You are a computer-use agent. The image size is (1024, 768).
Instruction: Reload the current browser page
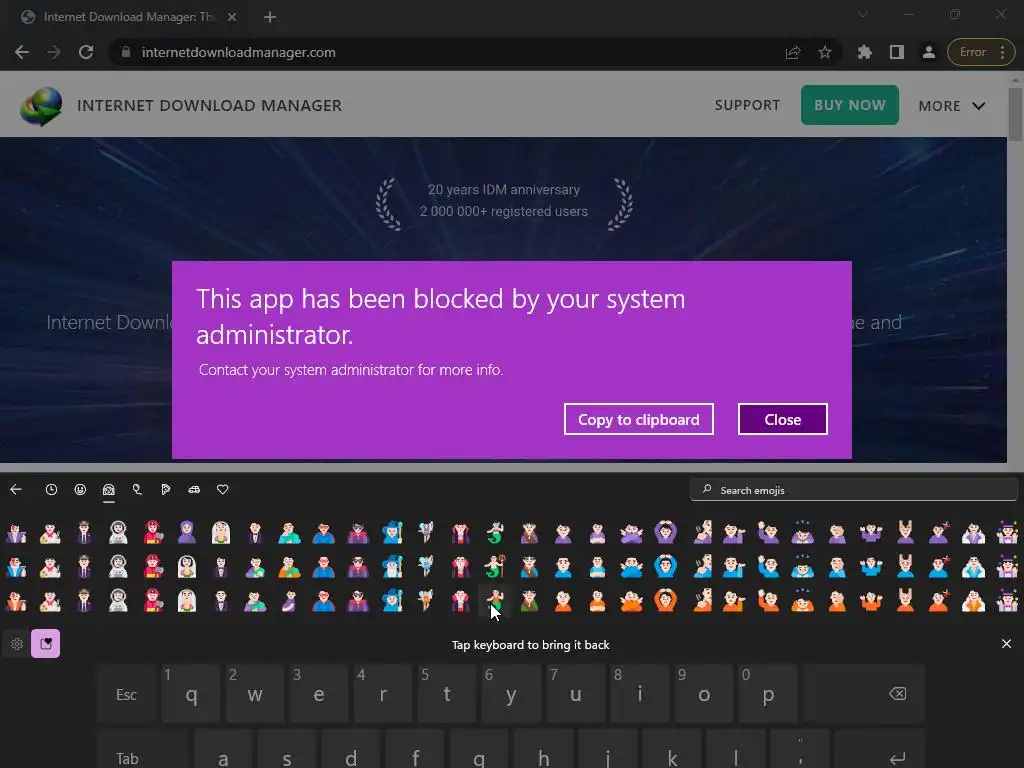click(86, 52)
